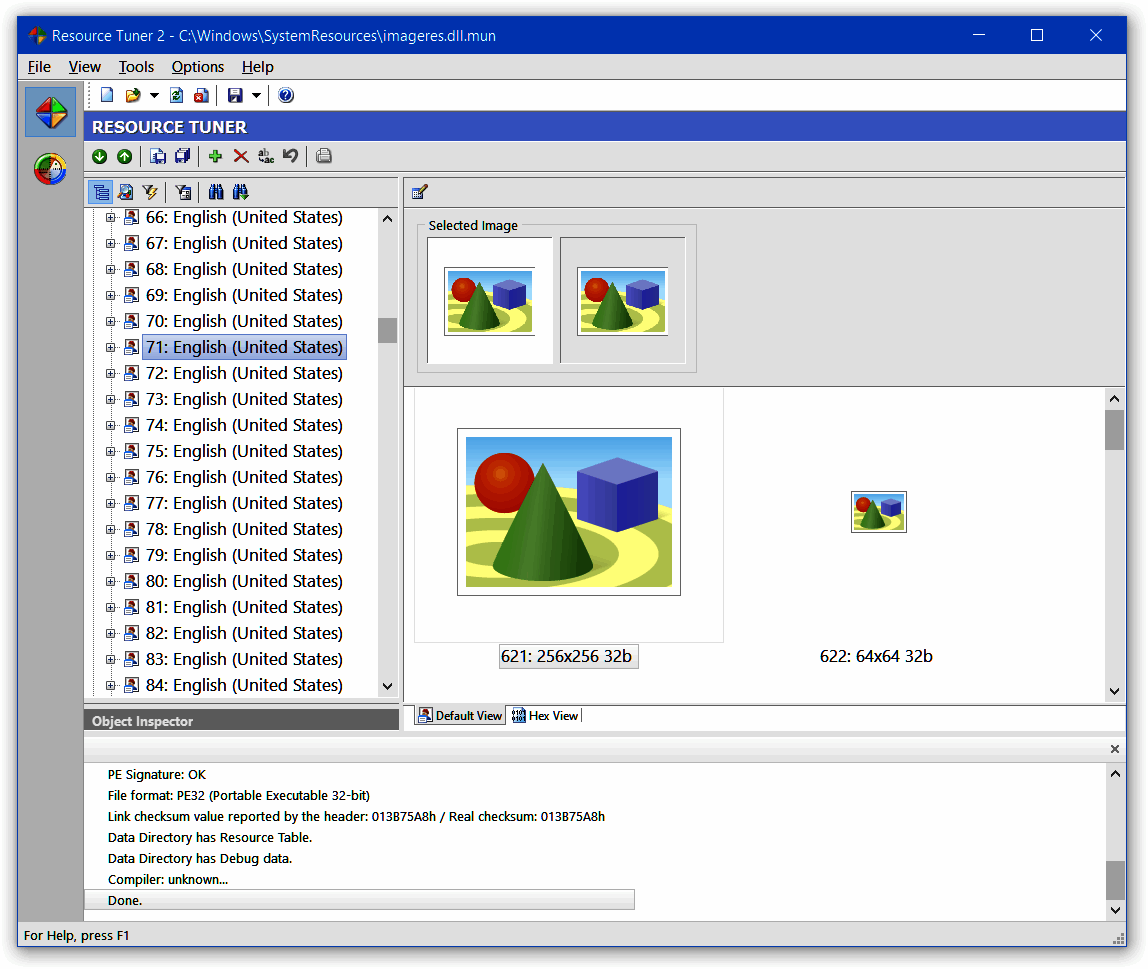This screenshot has height=969, width=1148.
Task: Select the 622: 64x64 32b icon thumbnail
Action: pos(878,511)
